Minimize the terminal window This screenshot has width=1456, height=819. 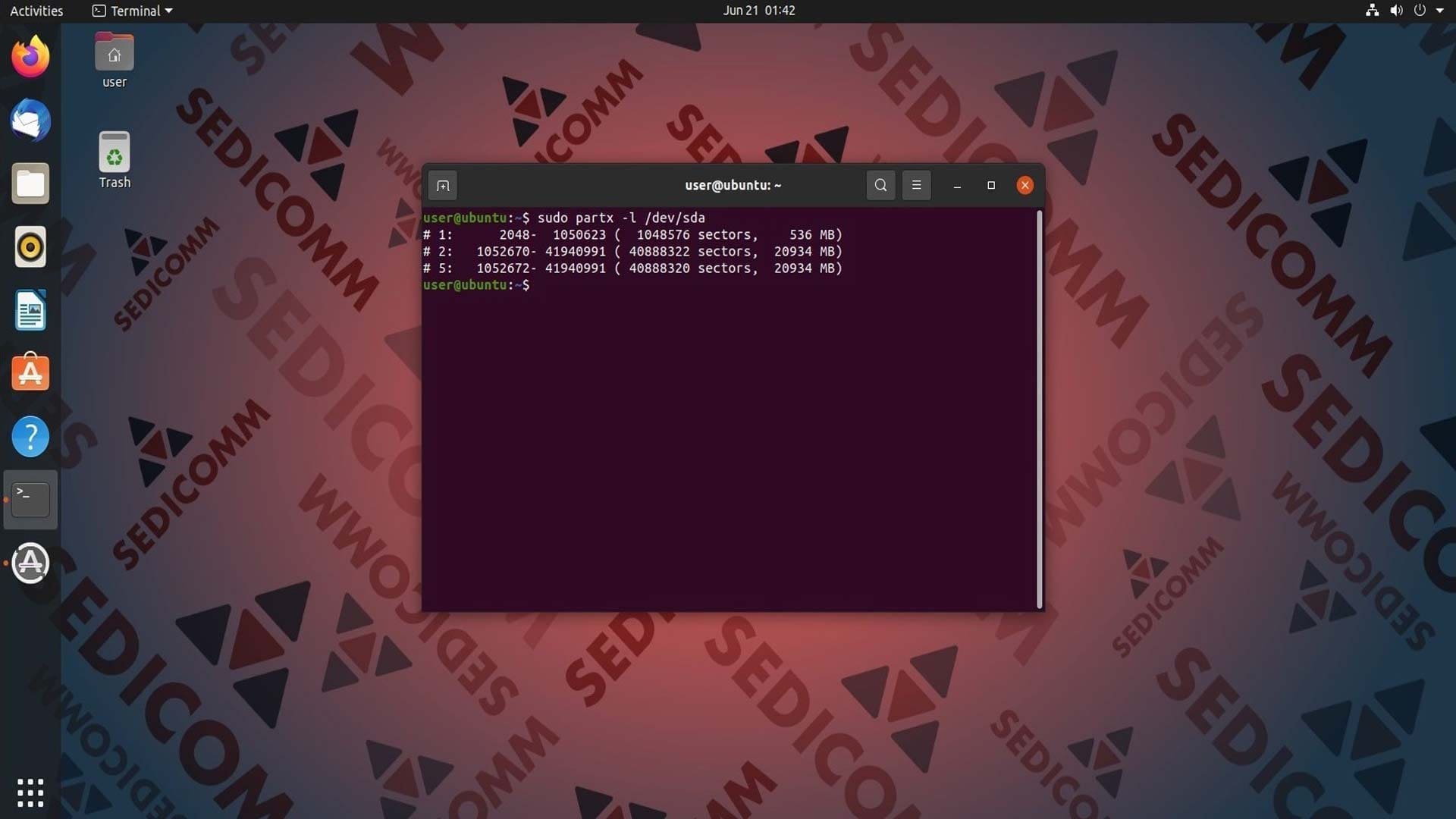(x=957, y=185)
